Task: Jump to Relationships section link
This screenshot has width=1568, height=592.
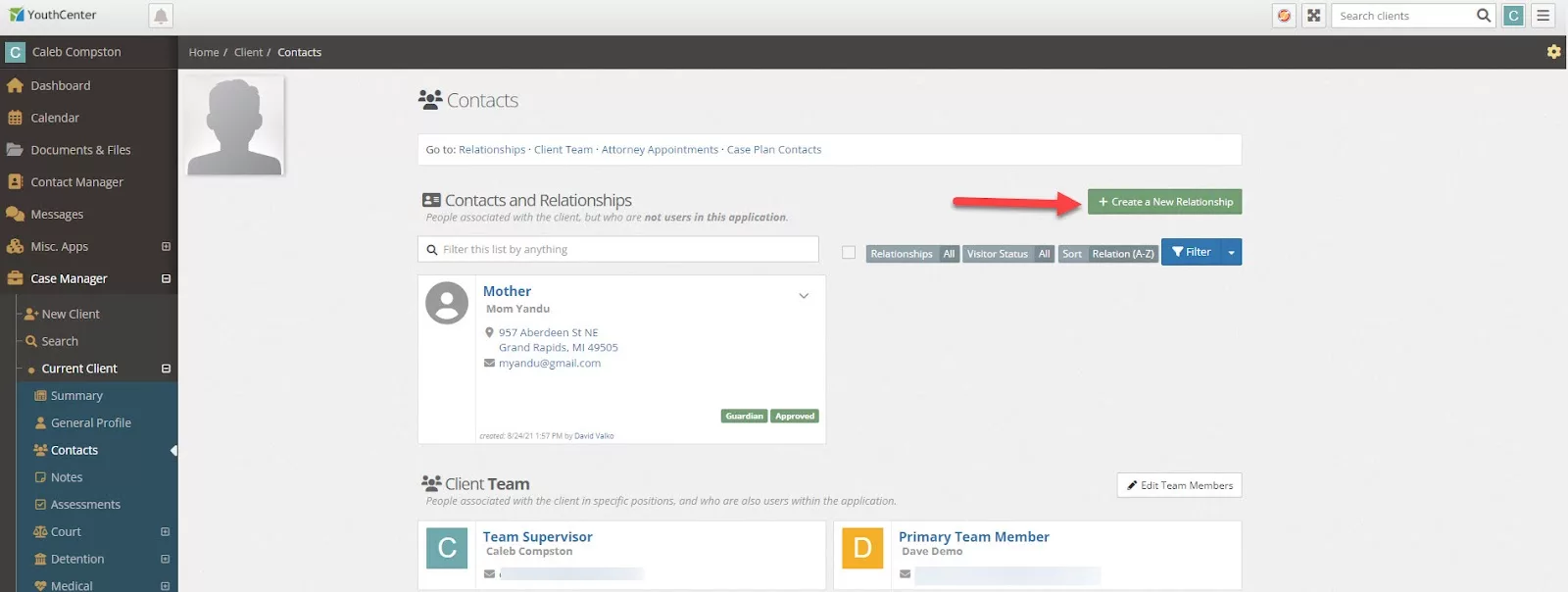Action: pyautogui.click(x=492, y=150)
